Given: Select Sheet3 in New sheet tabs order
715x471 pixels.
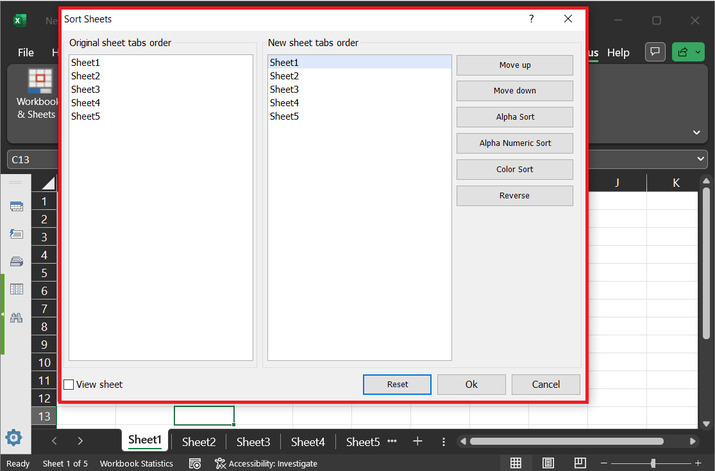Looking at the screenshot, I should (x=359, y=89).
